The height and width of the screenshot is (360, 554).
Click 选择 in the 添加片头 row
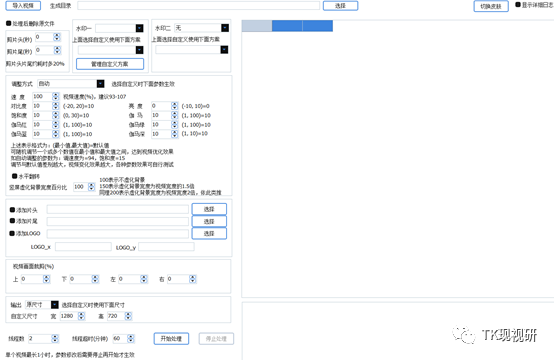coord(209,209)
